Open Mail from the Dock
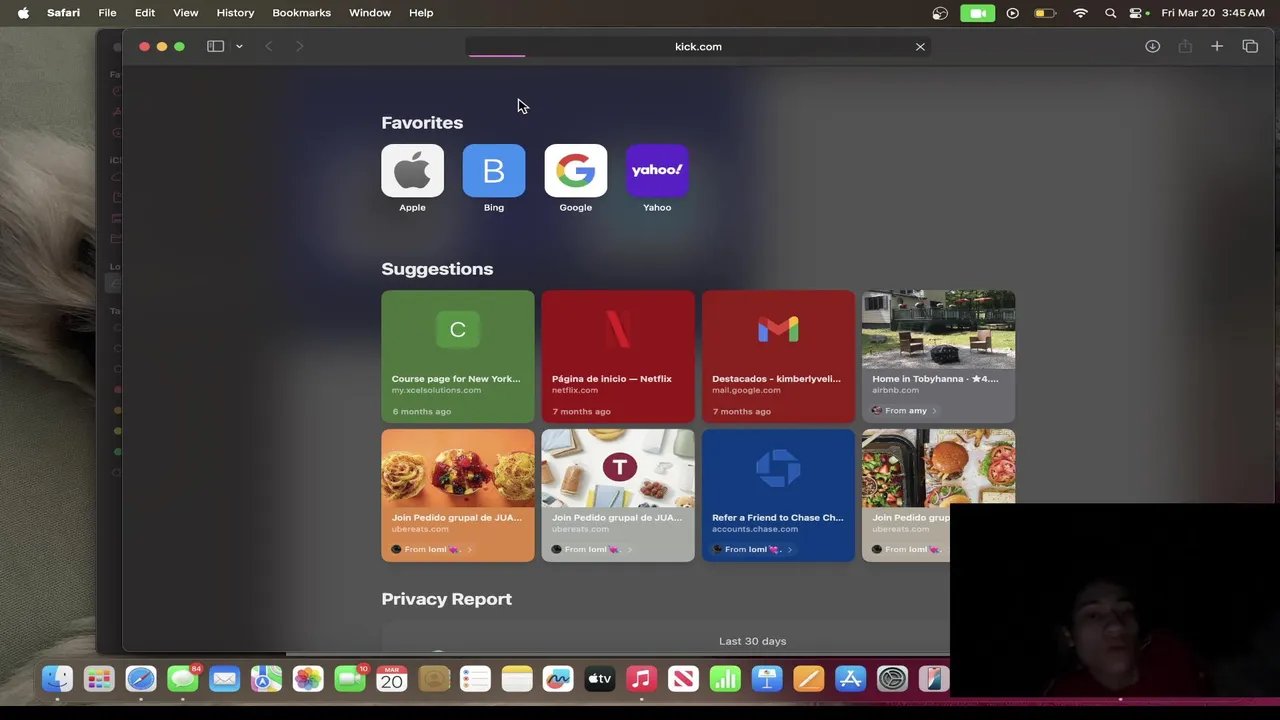This screenshot has width=1280, height=720. click(225, 680)
